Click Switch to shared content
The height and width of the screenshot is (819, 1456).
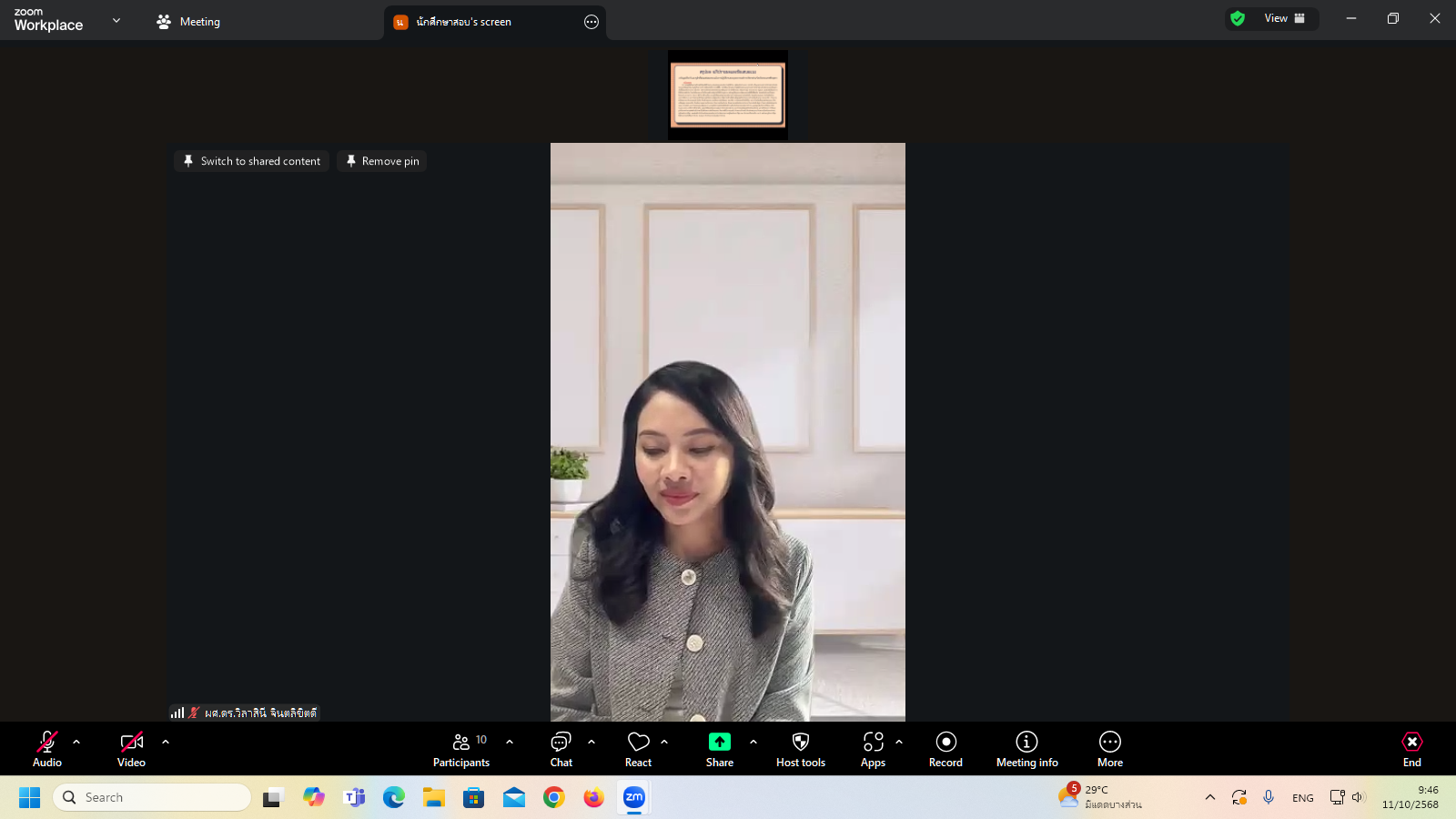pyautogui.click(x=251, y=161)
